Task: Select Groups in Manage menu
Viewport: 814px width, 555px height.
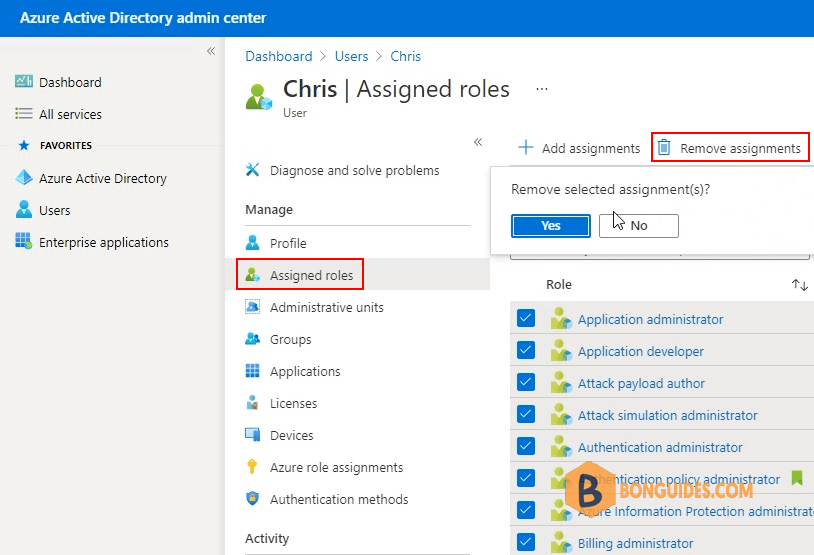Action: click(290, 340)
